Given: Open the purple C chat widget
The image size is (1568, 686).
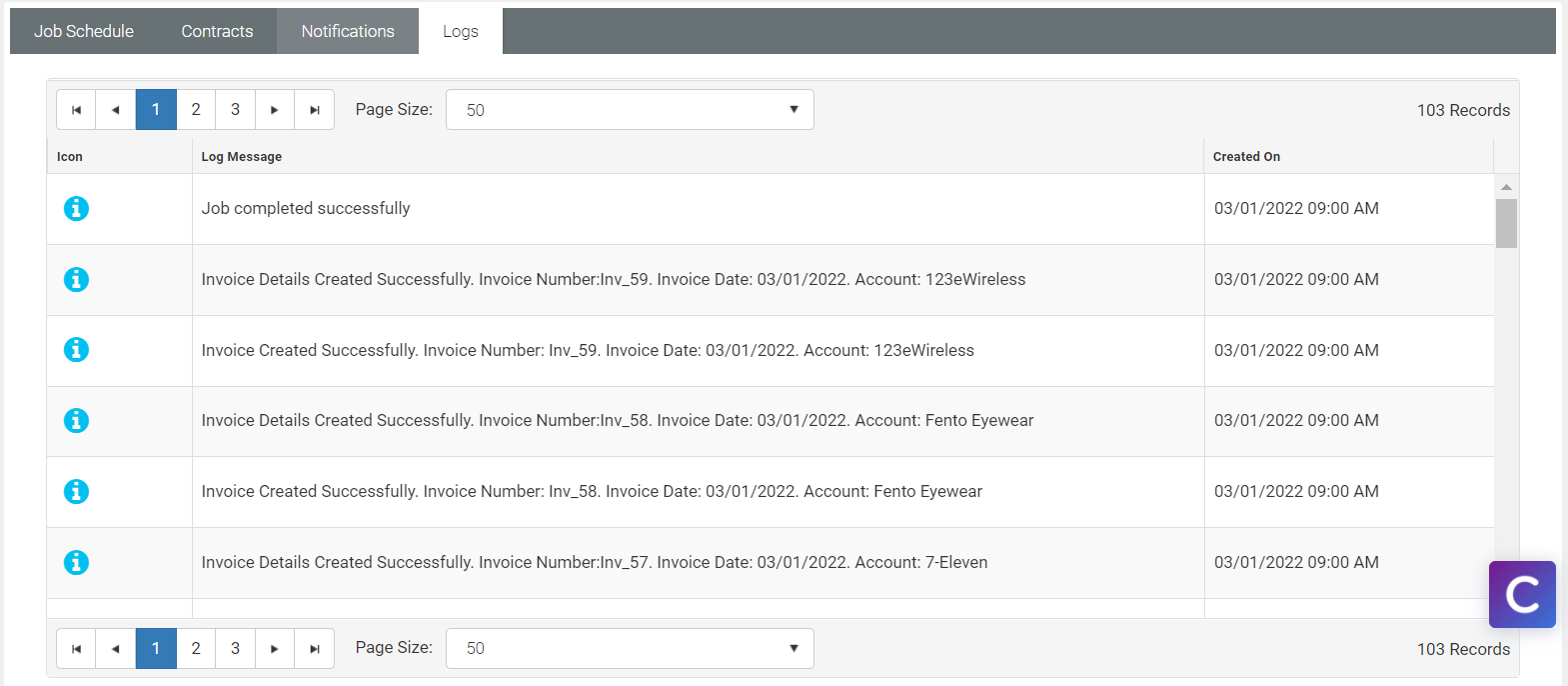Looking at the screenshot, I should (1521, 594).
